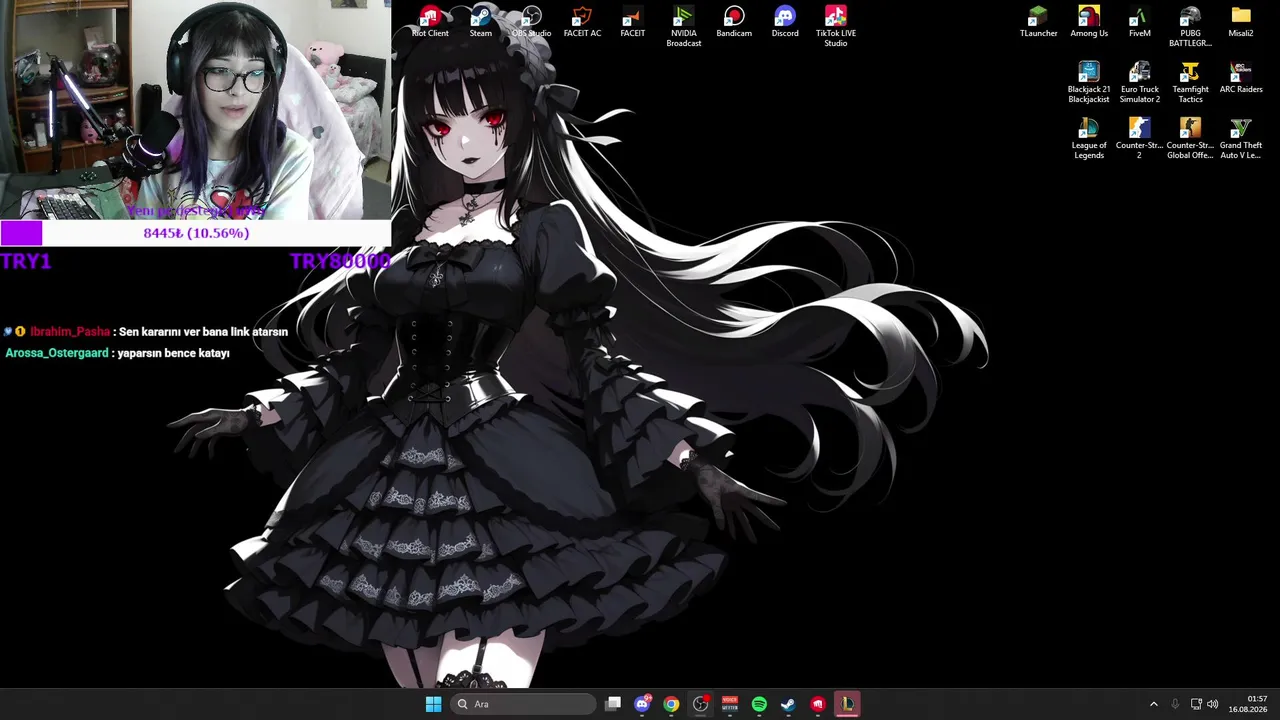Click the Teamfight Tactics desktop icon
The image size is (1280, 720).
[1190, 83]
